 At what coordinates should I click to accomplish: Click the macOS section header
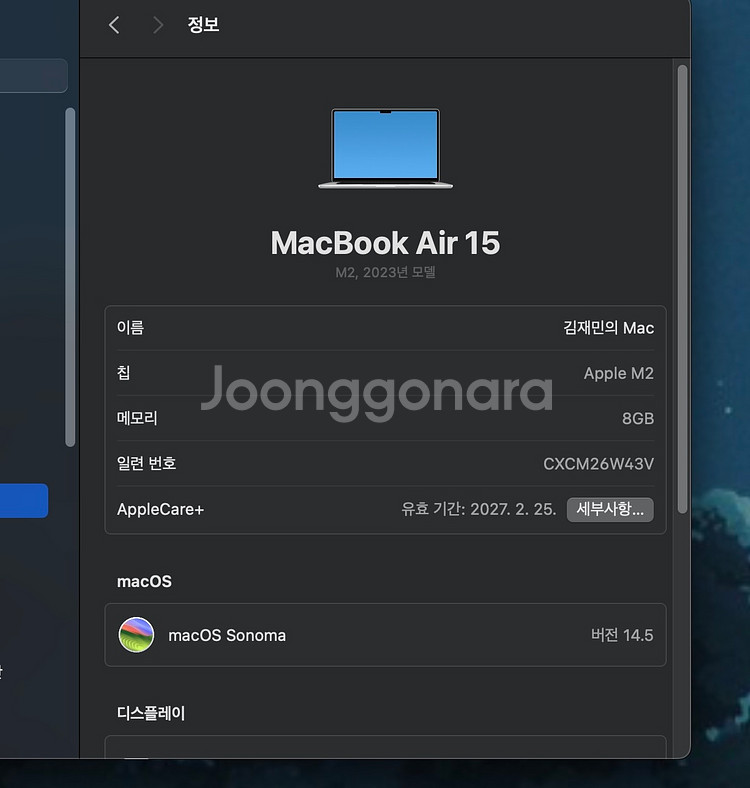coord(144,581)
